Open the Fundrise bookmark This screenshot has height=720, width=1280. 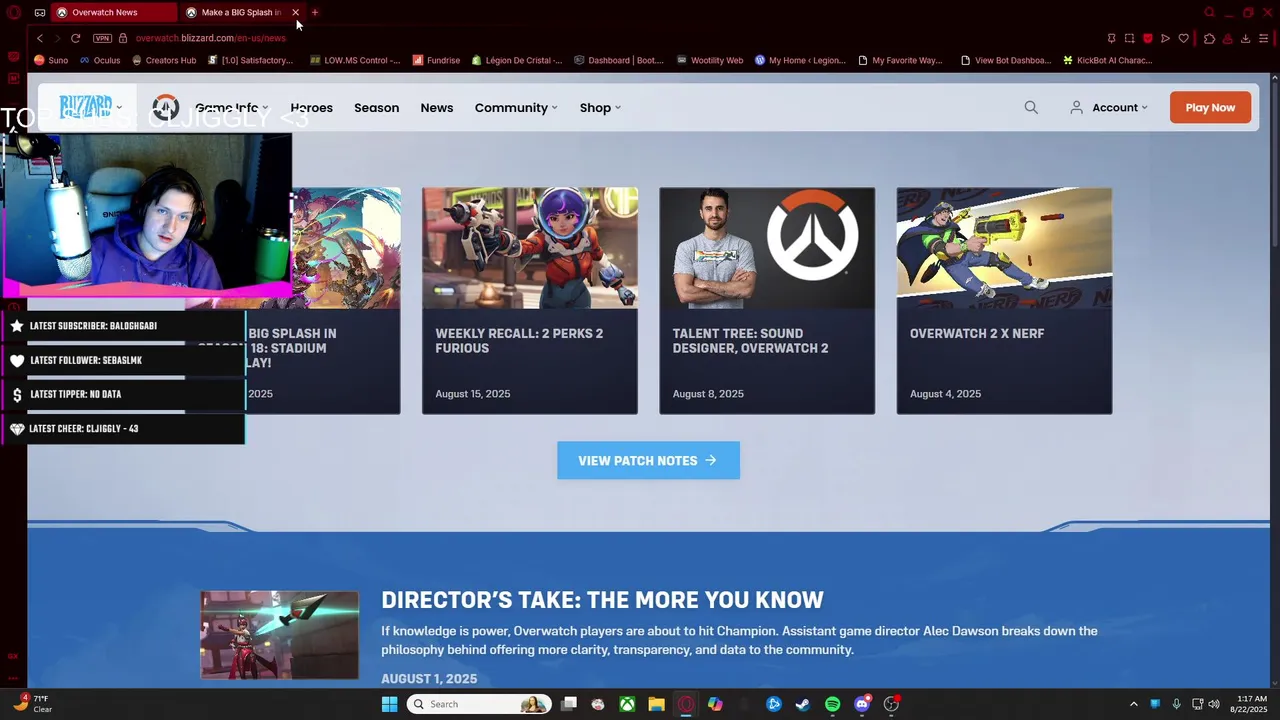[x=436, y=60]
